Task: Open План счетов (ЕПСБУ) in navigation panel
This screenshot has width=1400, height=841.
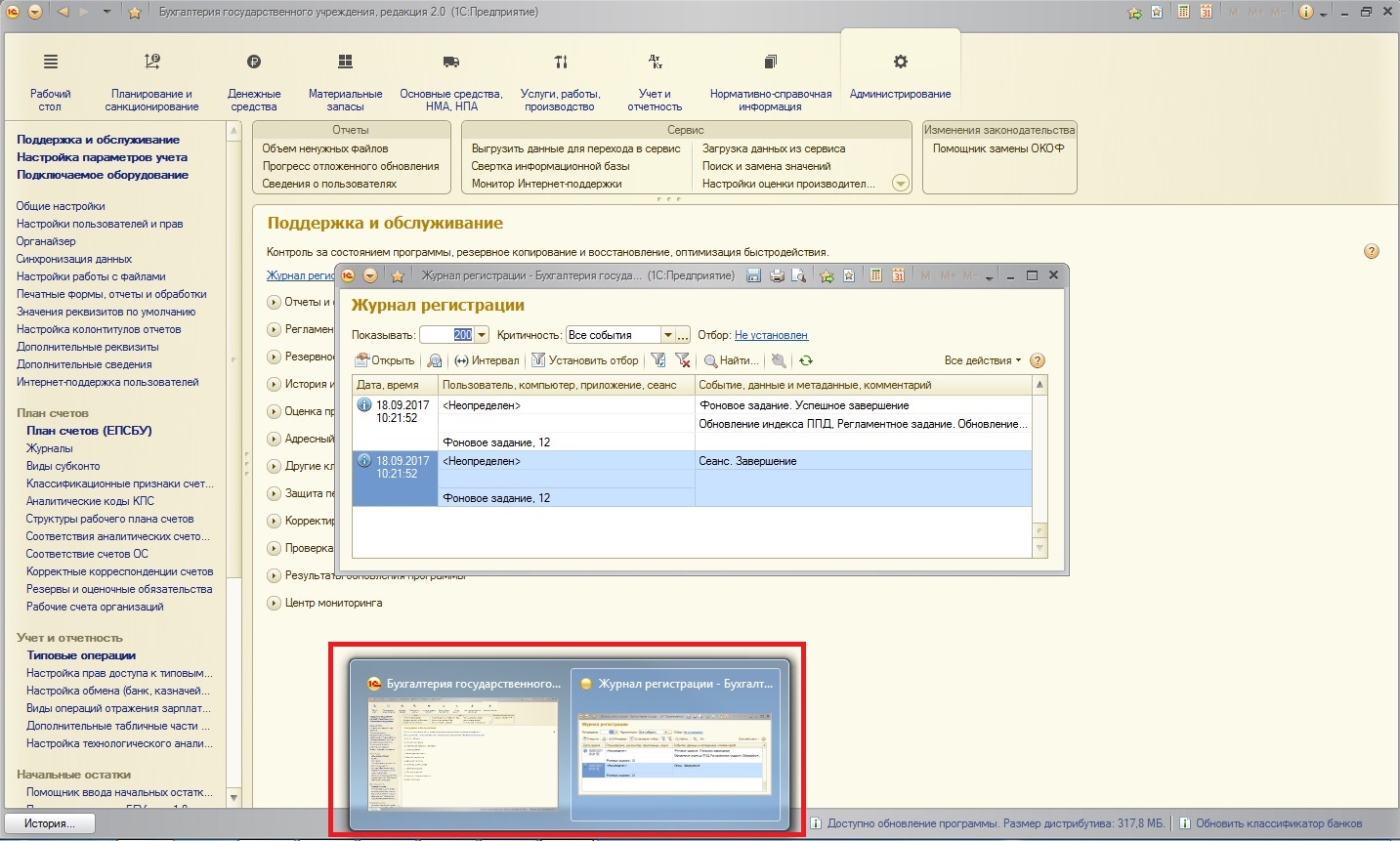Action: coord(89,431)
